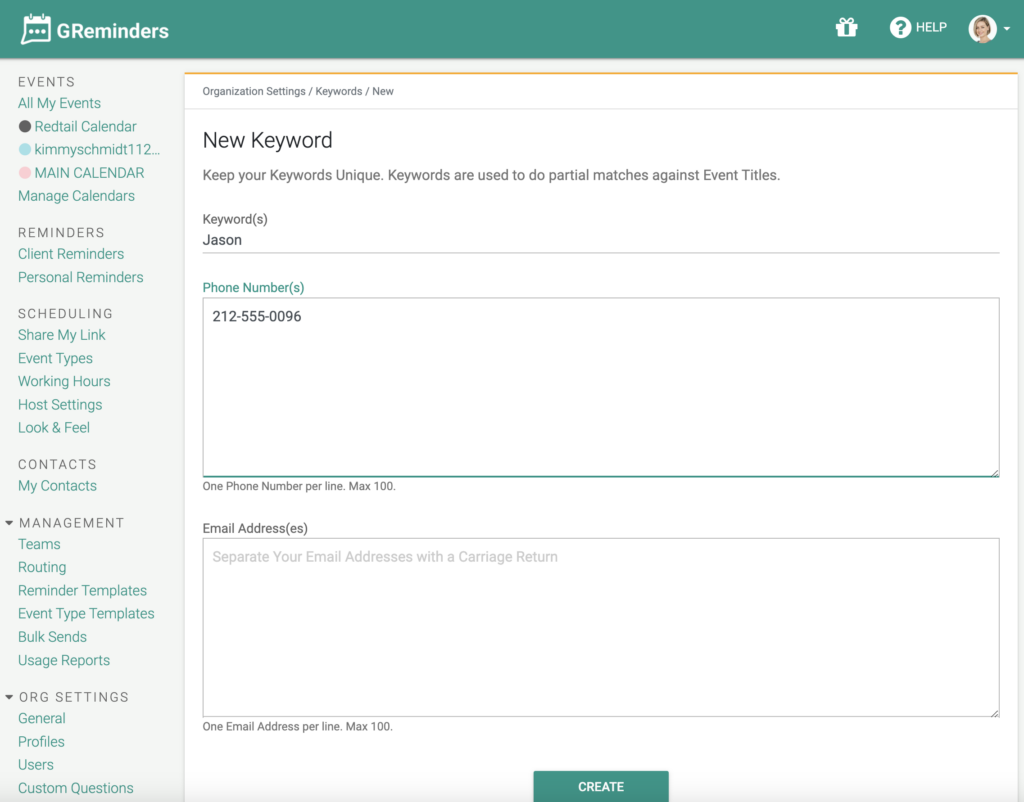Open MAIN CALENDAR link
The image size is (1024, 802).
click(x=89, y=173)
